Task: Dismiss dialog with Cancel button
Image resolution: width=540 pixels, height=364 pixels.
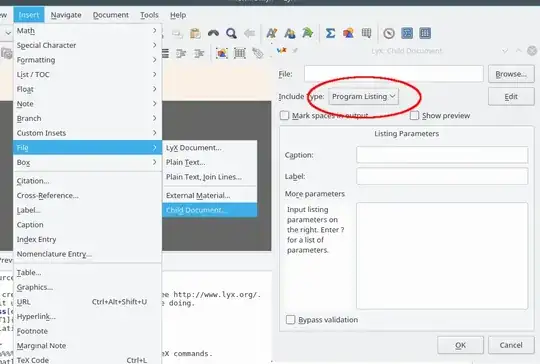Action: (x=511, y=345)
